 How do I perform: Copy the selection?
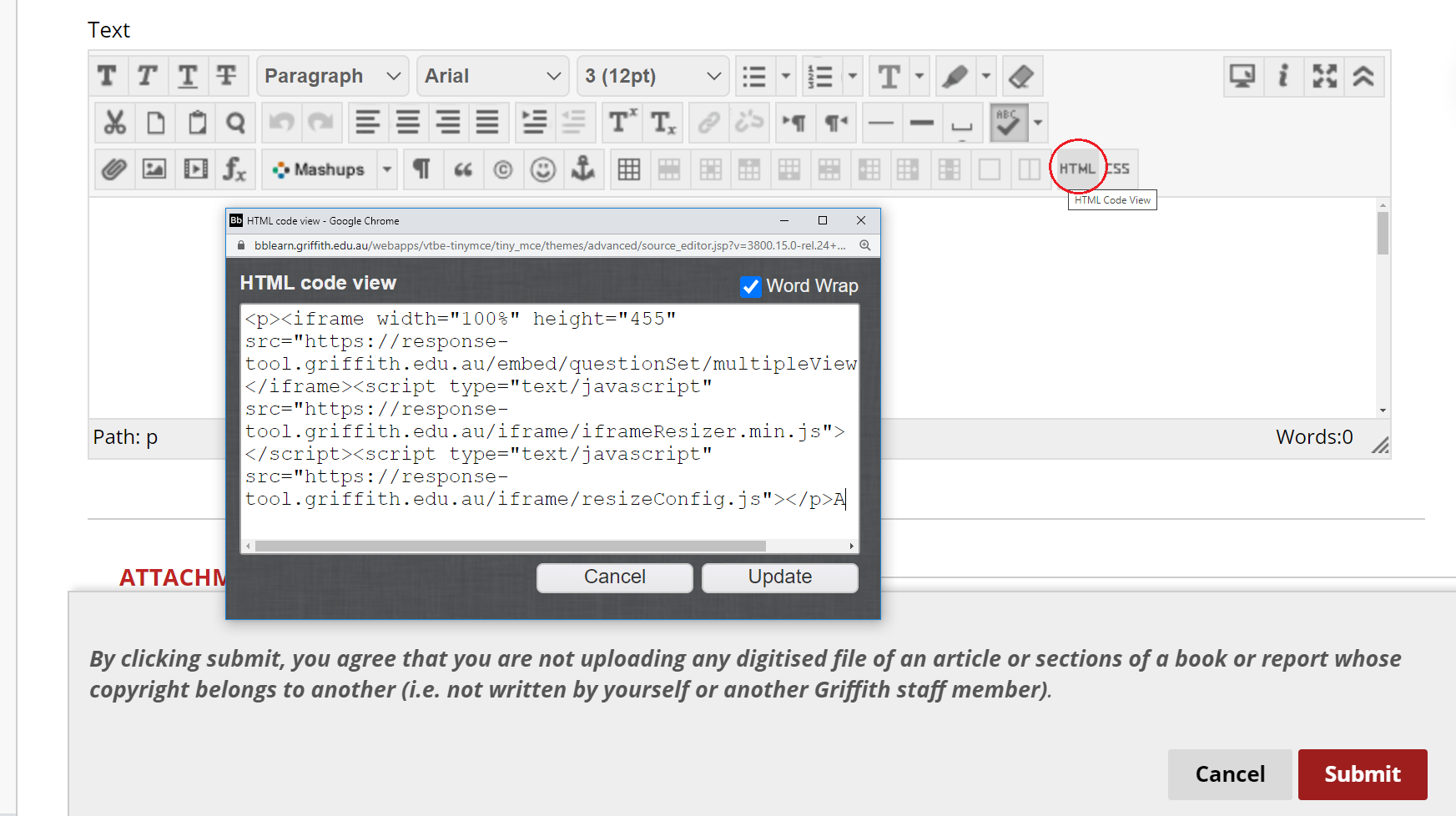(x=156, y=123)
